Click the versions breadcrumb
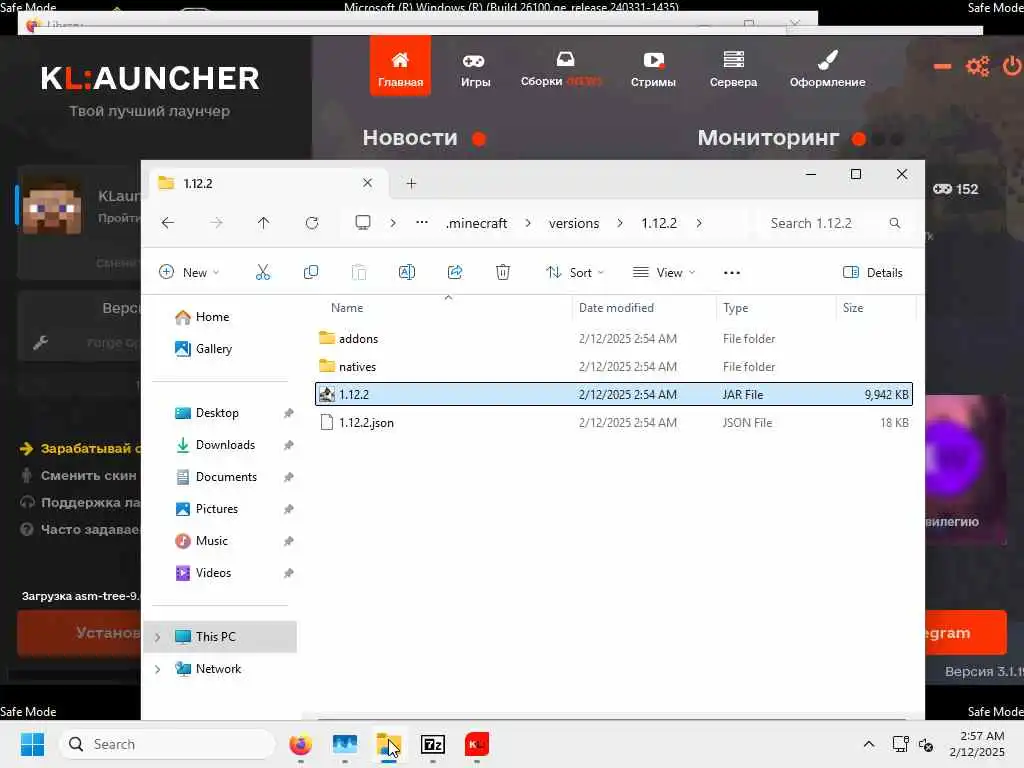1024x768 pixels. coord(574,223)
